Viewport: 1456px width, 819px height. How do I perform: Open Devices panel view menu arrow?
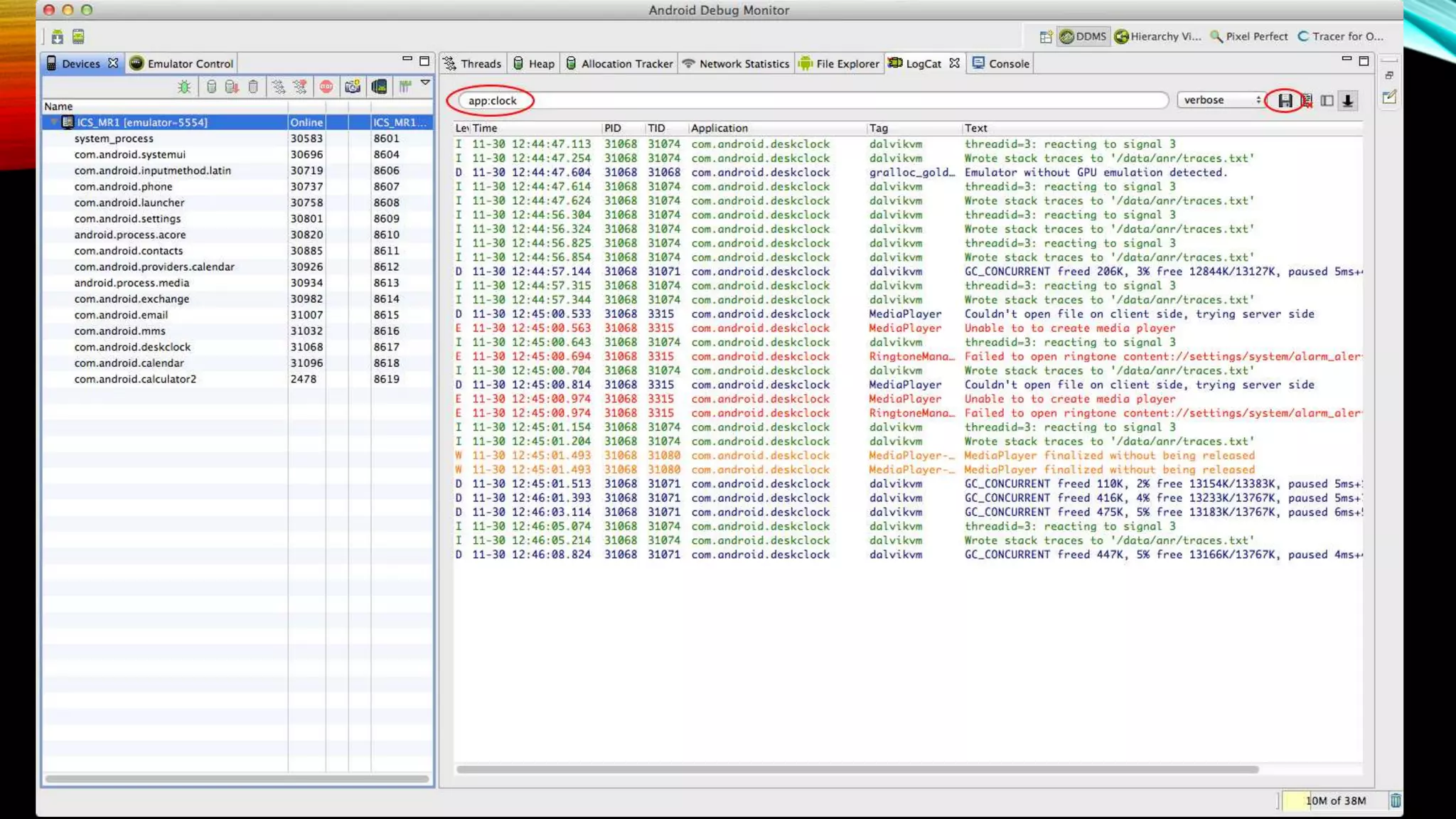425,83
